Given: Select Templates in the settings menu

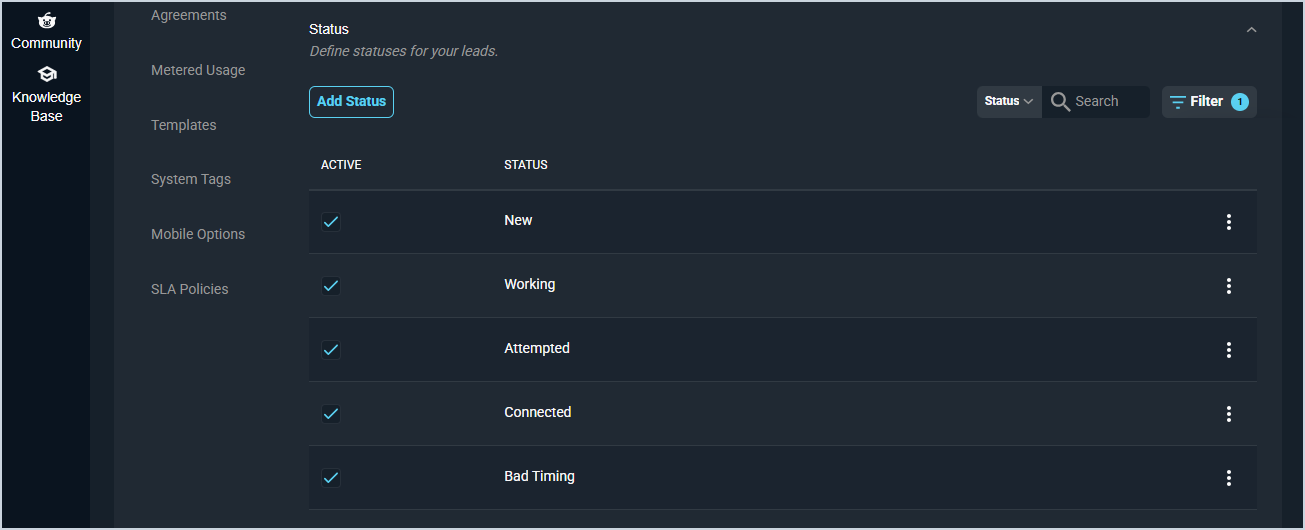Looking at the screenshot, I should [x=184, y=125].
